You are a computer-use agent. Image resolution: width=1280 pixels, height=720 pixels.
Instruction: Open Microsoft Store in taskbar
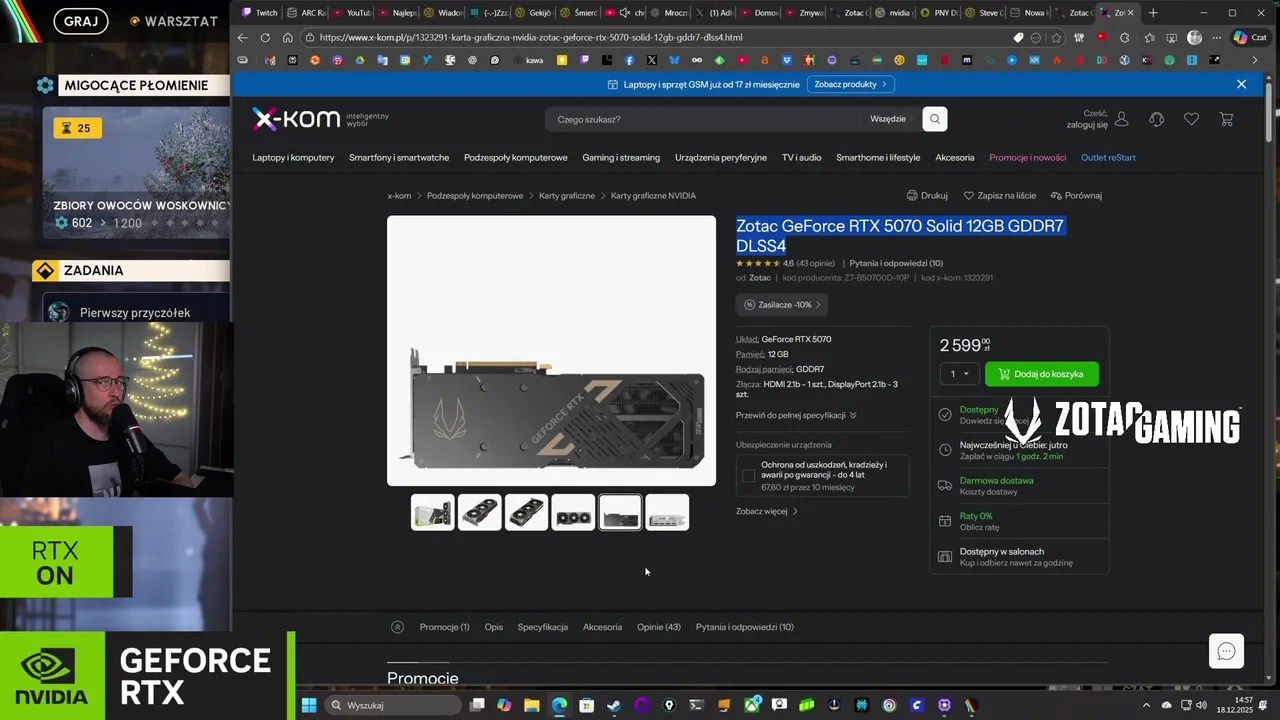pyautogui.click(x=586, y=705)
